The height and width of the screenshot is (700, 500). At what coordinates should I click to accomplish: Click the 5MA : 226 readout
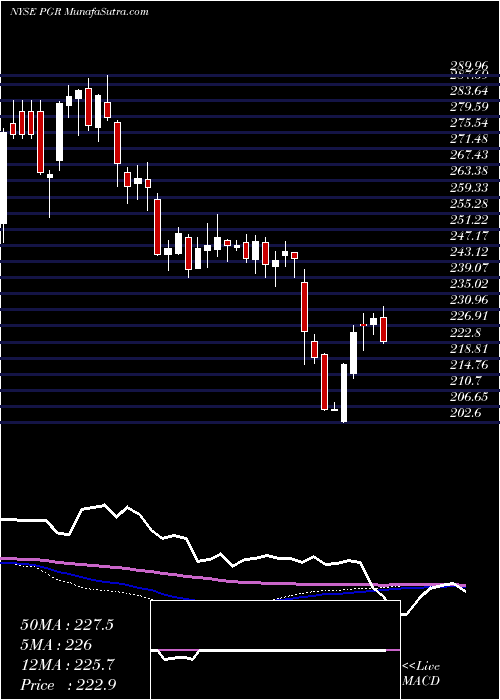click(x=56, y=645)
